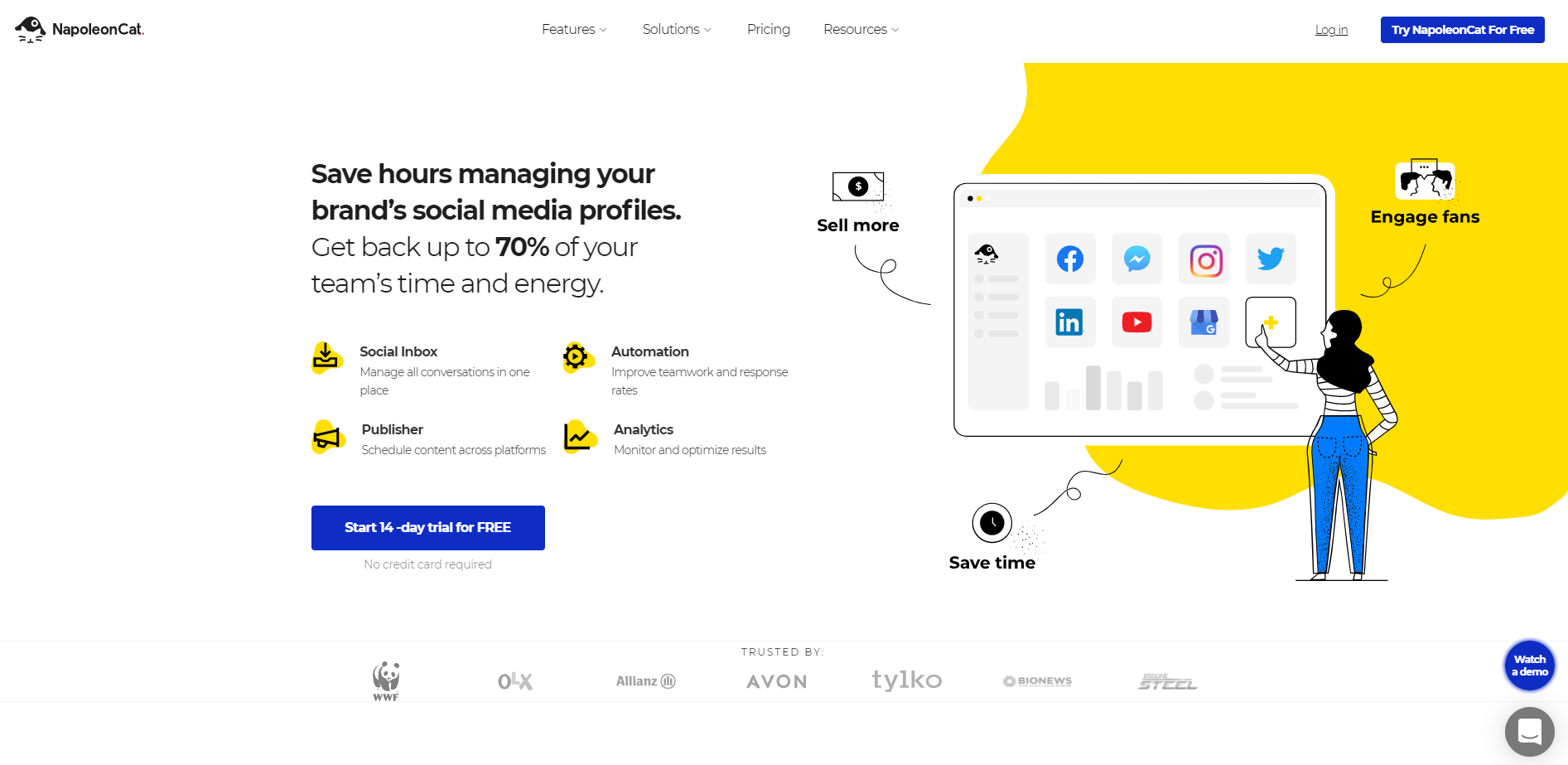Open the Analytics feature heading

644,429
